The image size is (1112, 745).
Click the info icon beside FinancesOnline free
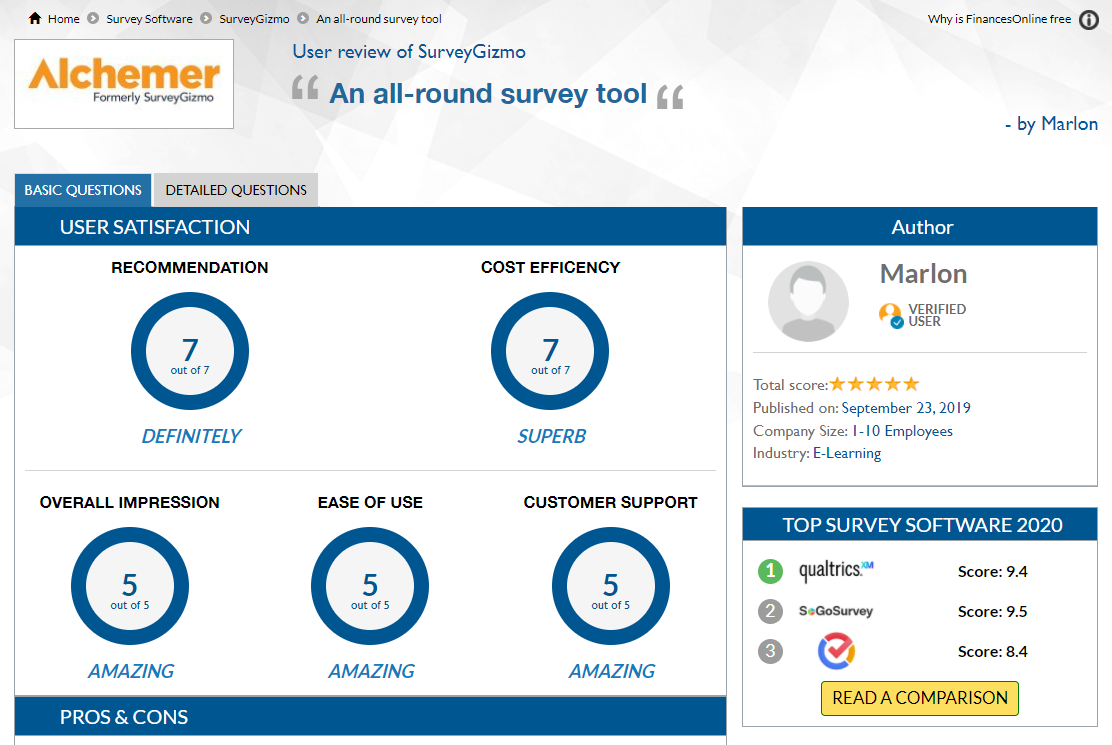point(1089,20)
